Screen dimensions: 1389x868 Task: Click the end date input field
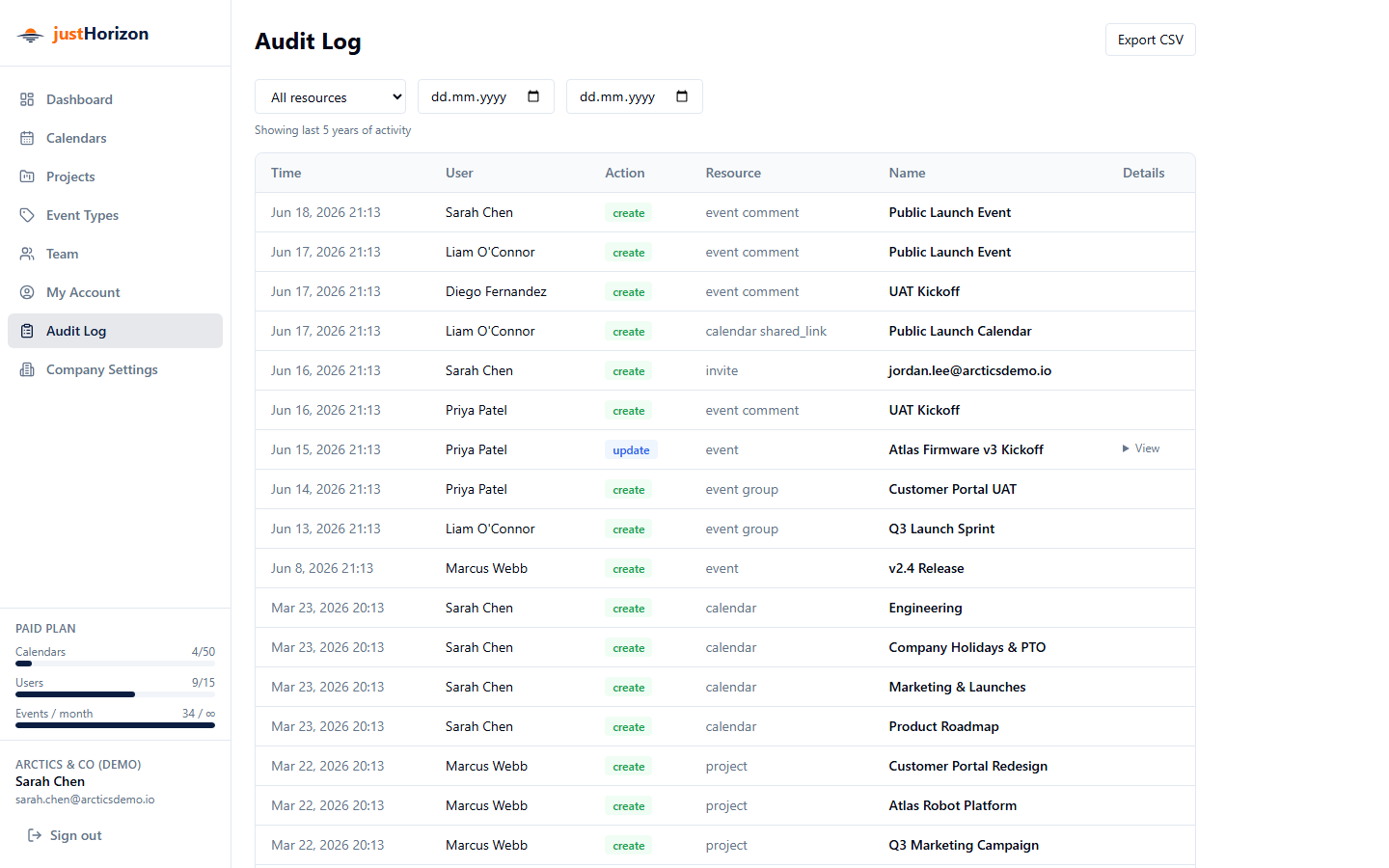click(x=634, y=96)
